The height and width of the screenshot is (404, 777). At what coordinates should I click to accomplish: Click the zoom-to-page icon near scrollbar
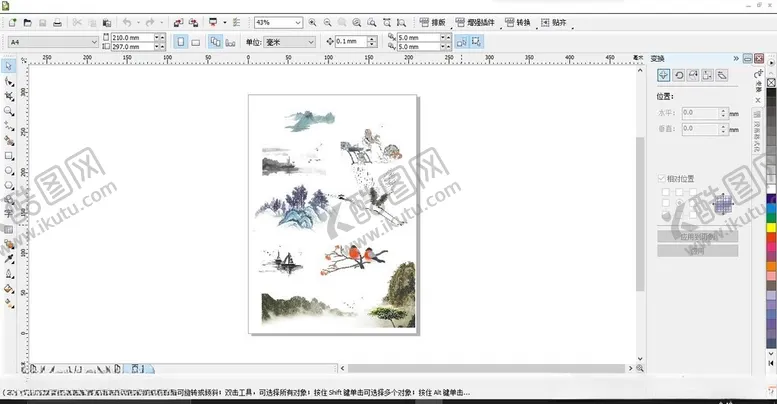640,368
